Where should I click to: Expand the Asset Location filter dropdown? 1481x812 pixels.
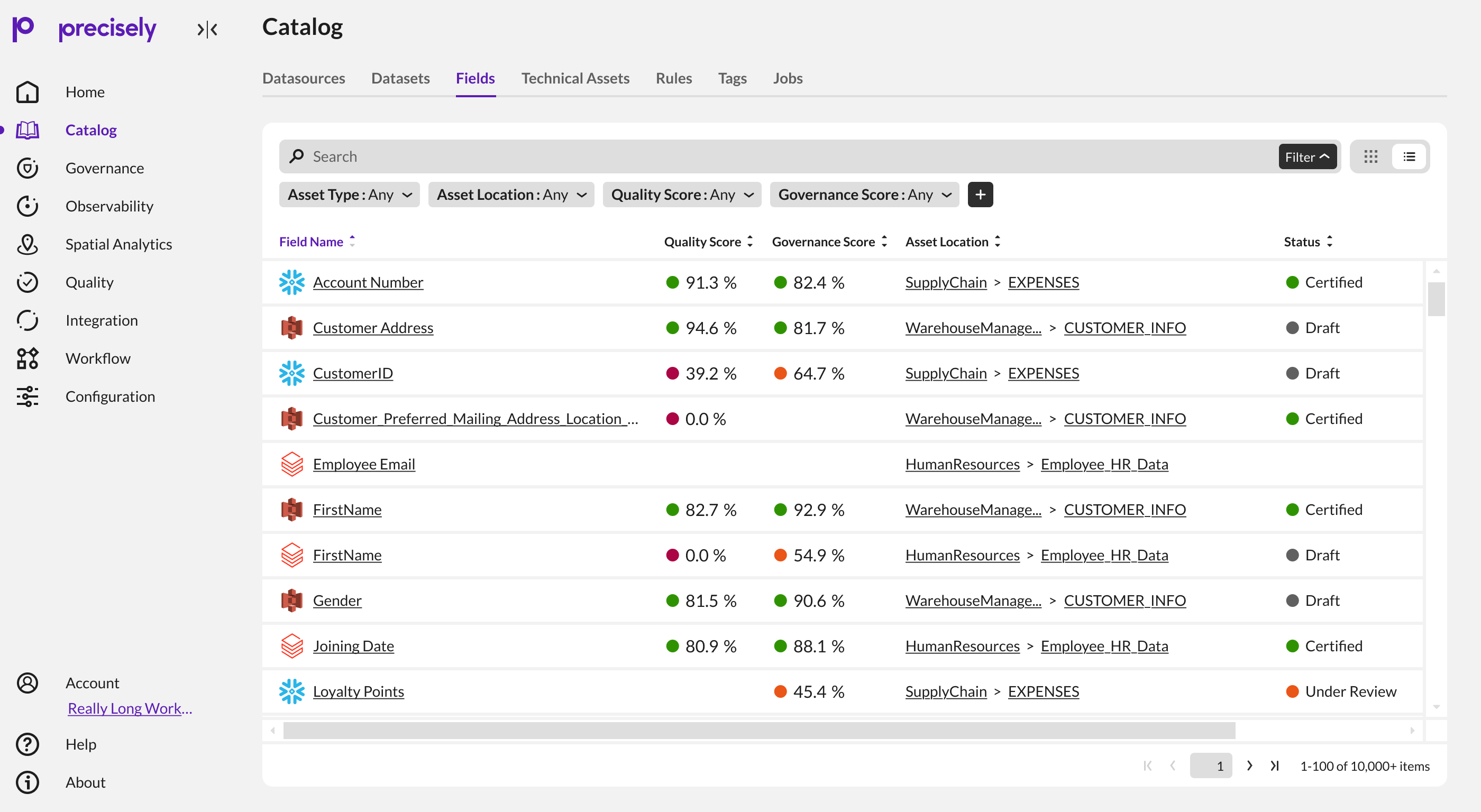click(x=511, y=194)
